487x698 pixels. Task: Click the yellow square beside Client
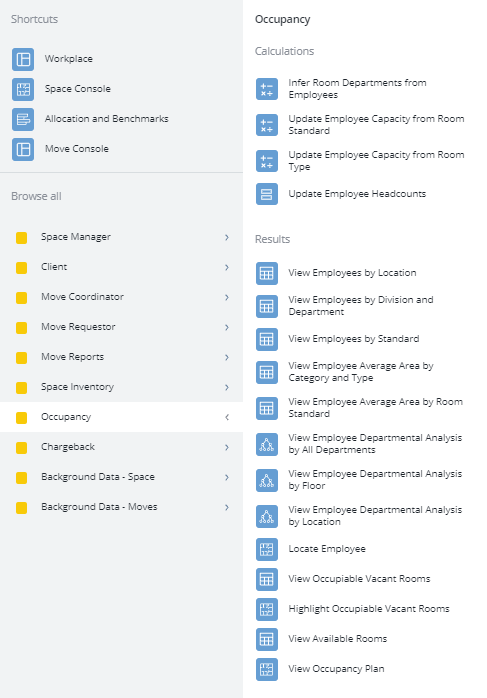21,268
